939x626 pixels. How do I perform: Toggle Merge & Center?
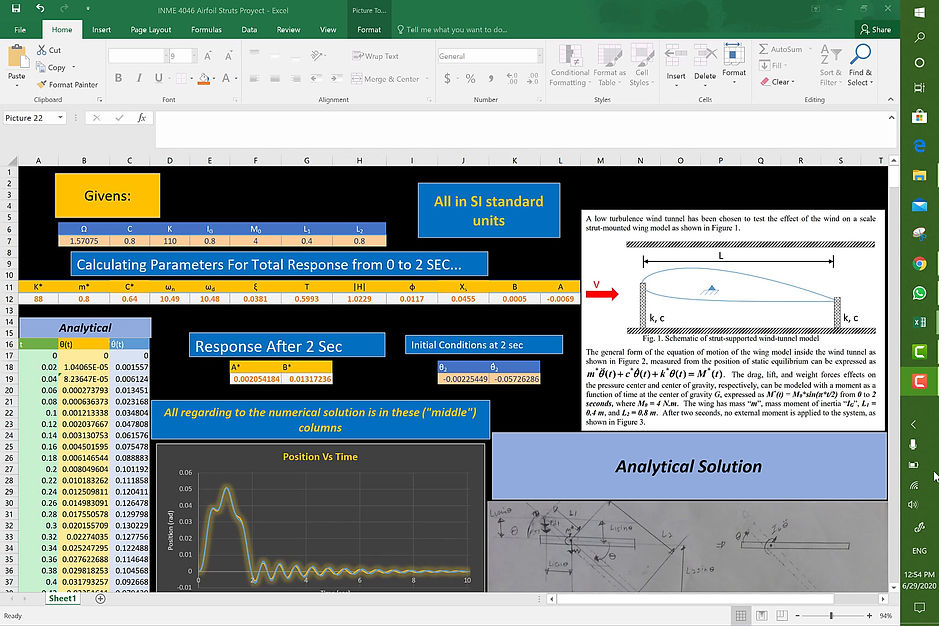(386, 78)
